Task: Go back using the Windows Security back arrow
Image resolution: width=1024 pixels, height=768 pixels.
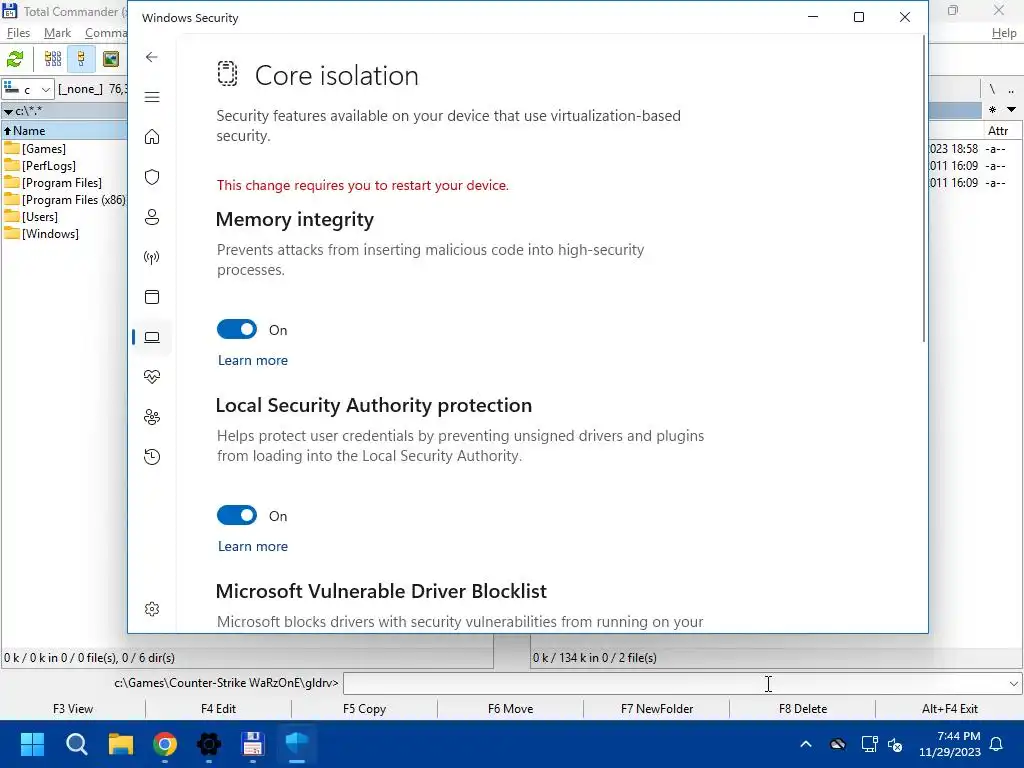Action: (152, 57)
